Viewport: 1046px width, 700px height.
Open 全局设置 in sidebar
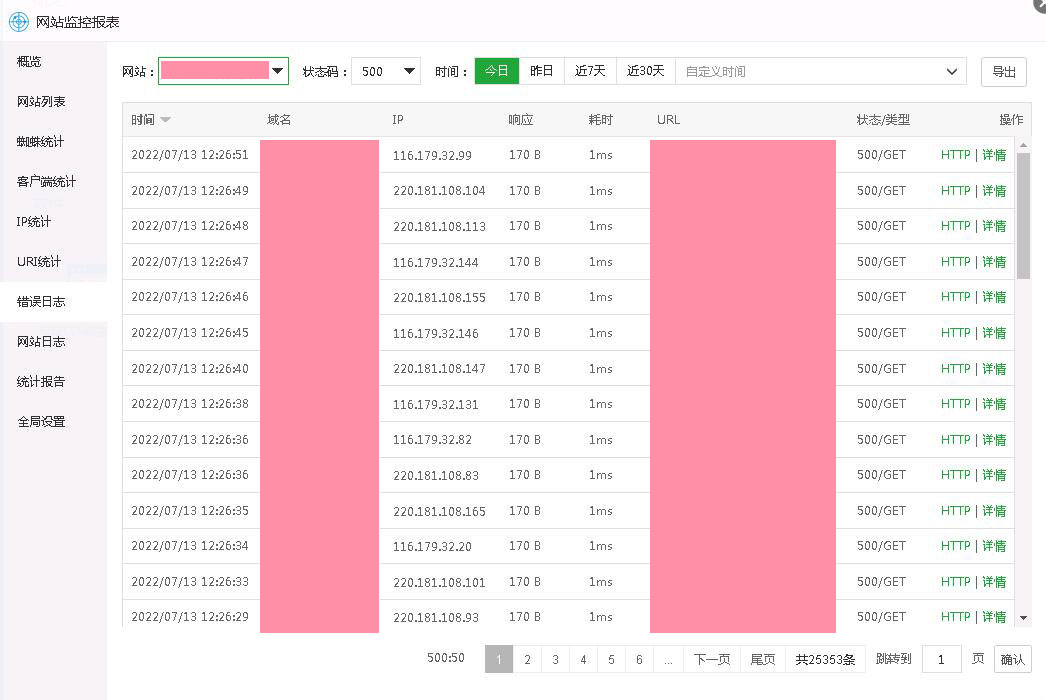[41, 422]
